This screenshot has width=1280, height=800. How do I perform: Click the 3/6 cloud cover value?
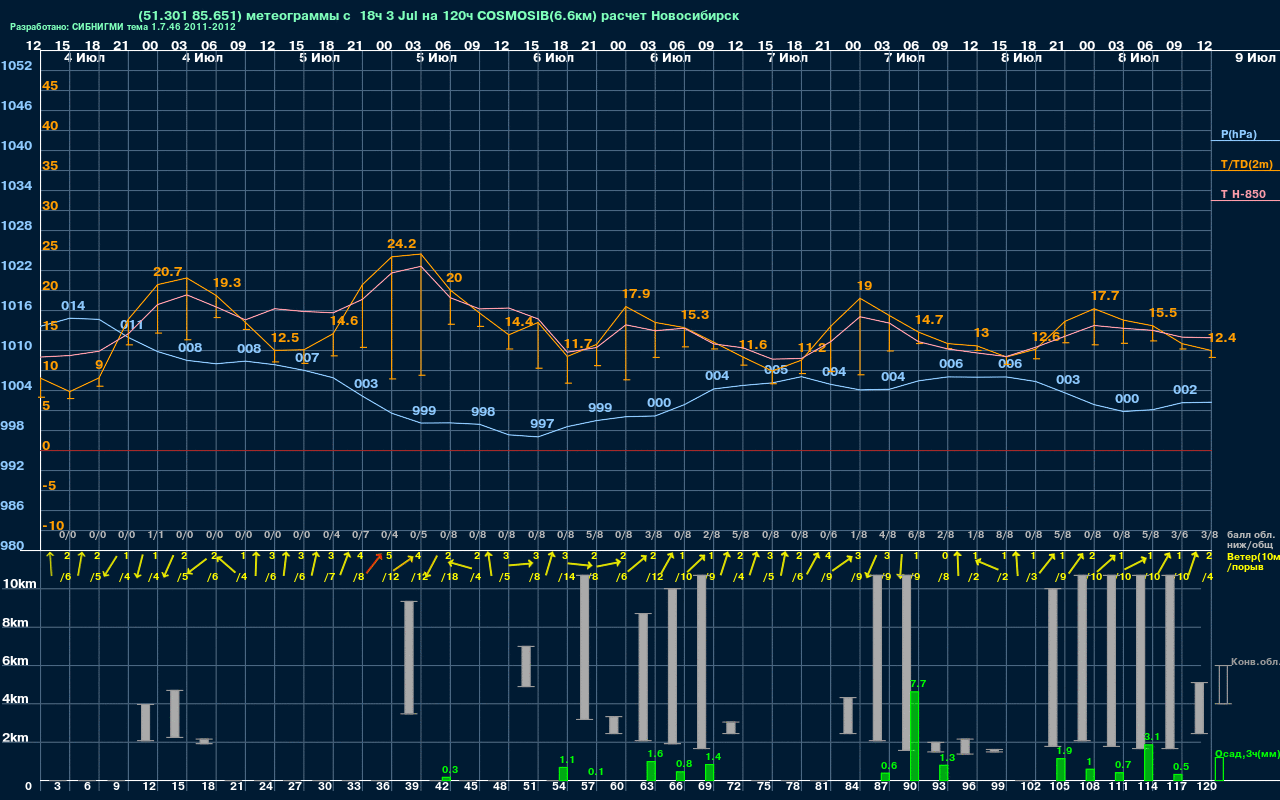[x=1180, y=535]
